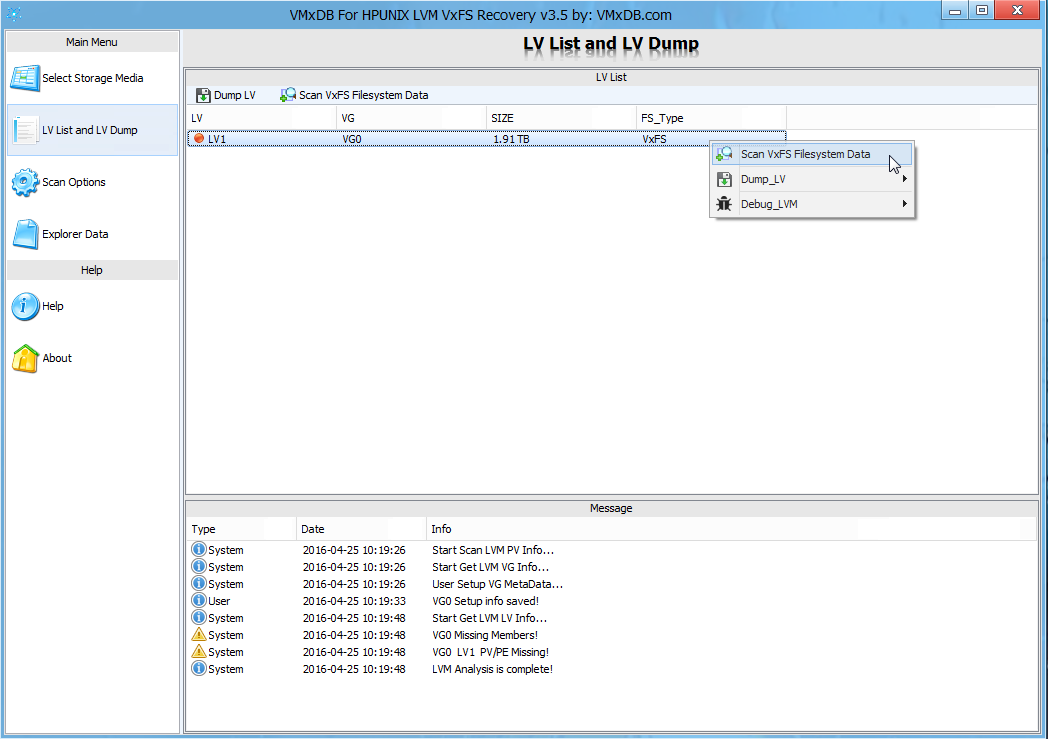Click info icon of Start Get LVM LV Info message
Viewport: 1048px width, 739px height.
pos(199,617)
